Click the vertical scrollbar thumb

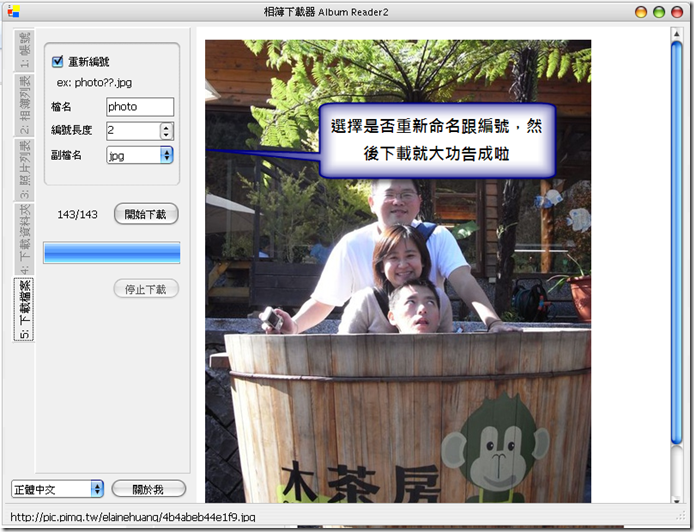coord(676,243)
